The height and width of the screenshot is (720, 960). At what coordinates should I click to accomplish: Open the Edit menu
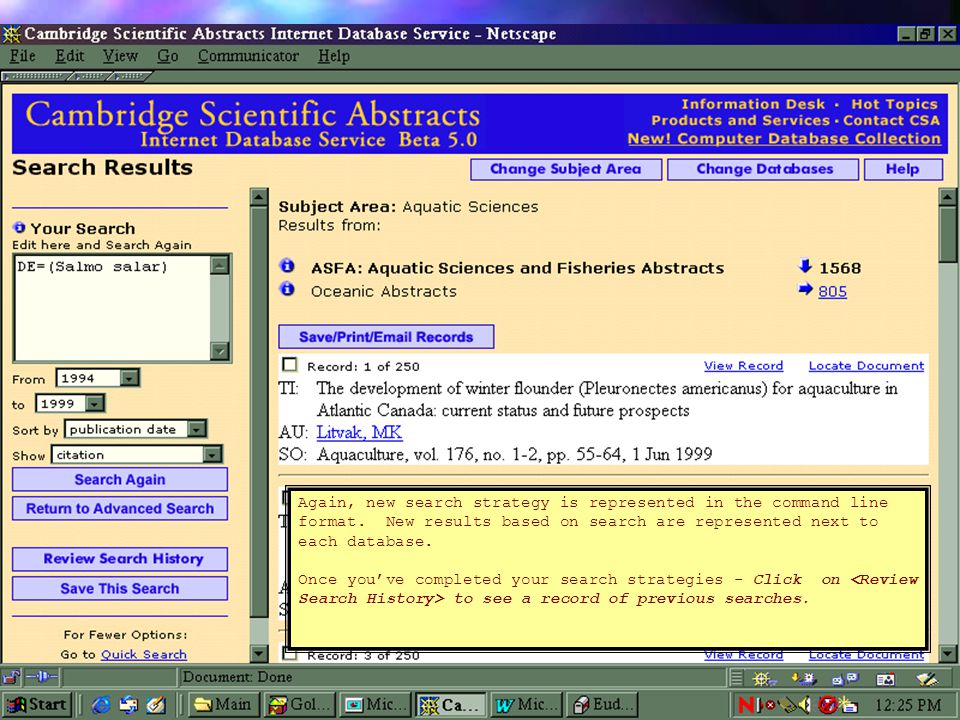click(70, 56)
